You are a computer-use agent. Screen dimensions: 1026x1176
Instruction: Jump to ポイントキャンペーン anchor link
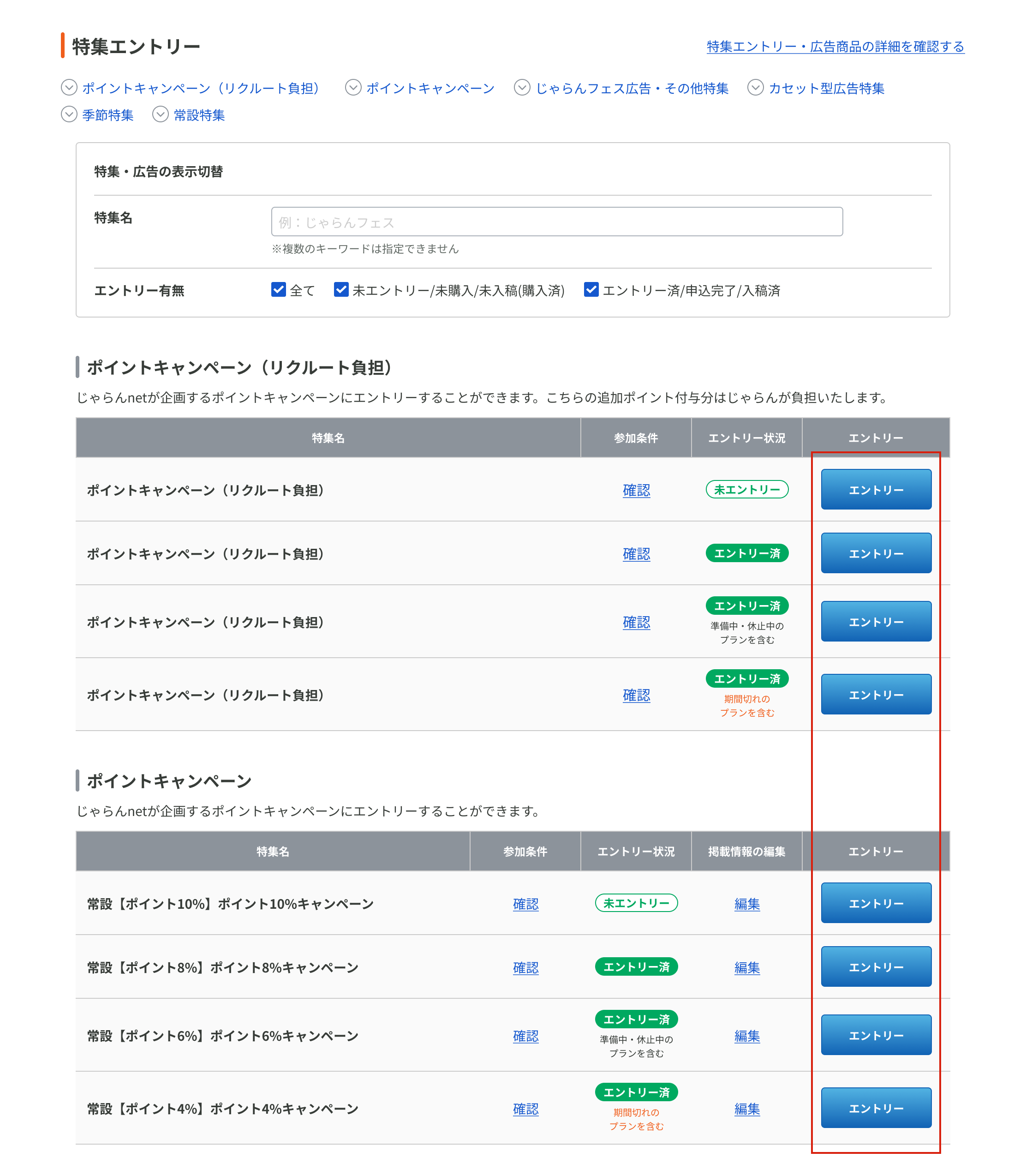pos(430,88)
